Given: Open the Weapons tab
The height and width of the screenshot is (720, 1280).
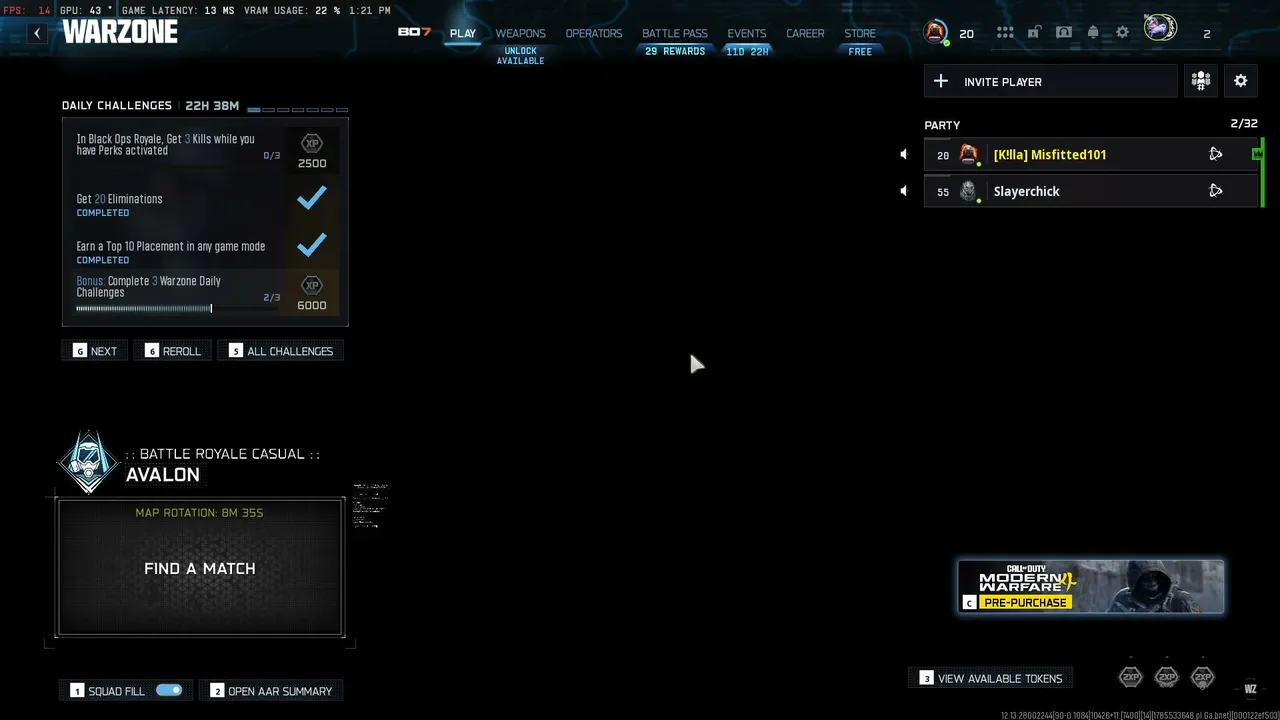Looking at the screenshot, I should pyautogui.click(x=521, y=33).
